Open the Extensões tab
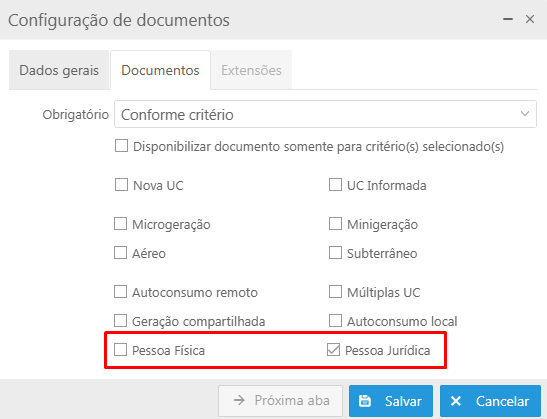 click(x=251, y=70)
